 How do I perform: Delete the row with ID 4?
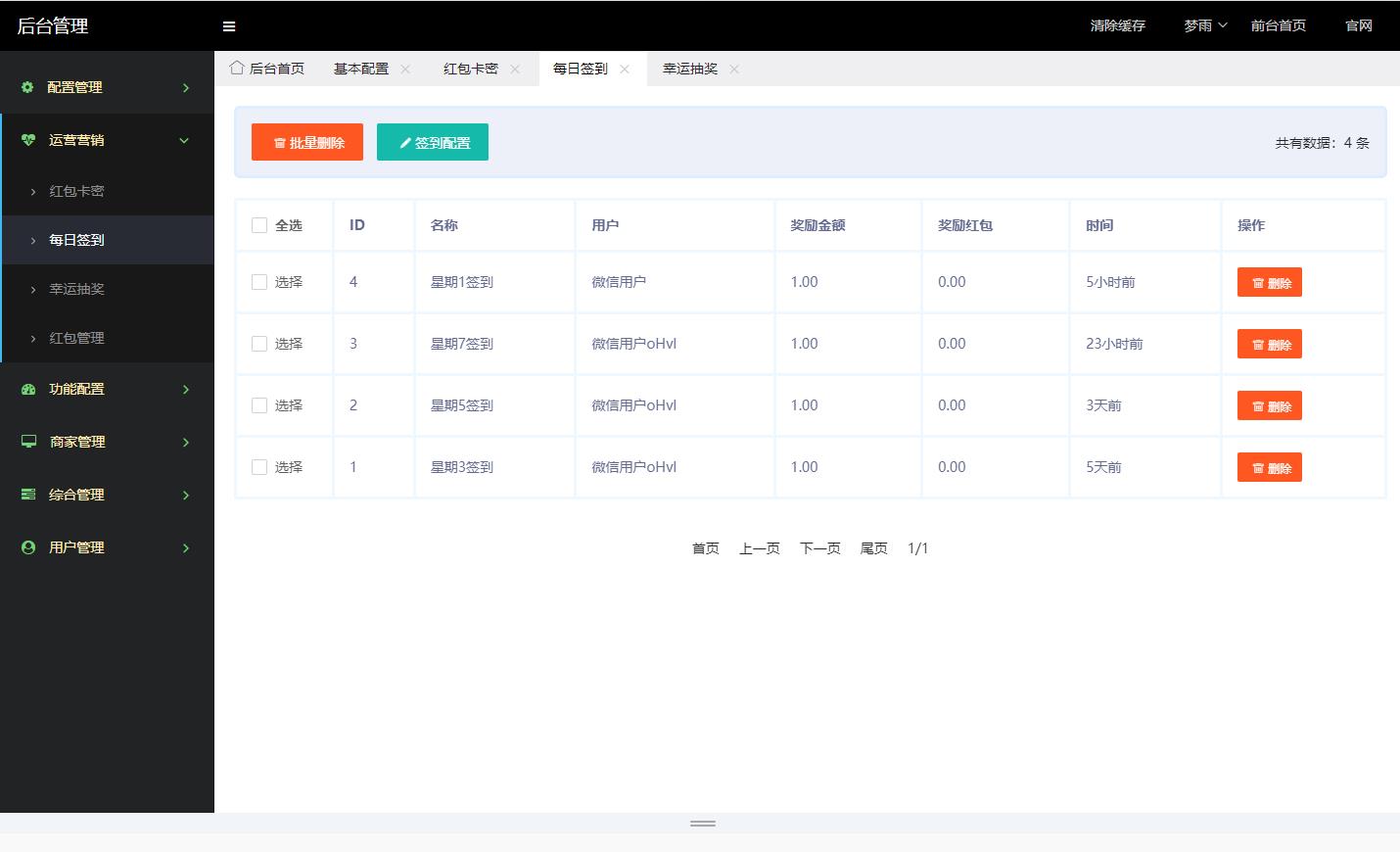(1270, 282)
